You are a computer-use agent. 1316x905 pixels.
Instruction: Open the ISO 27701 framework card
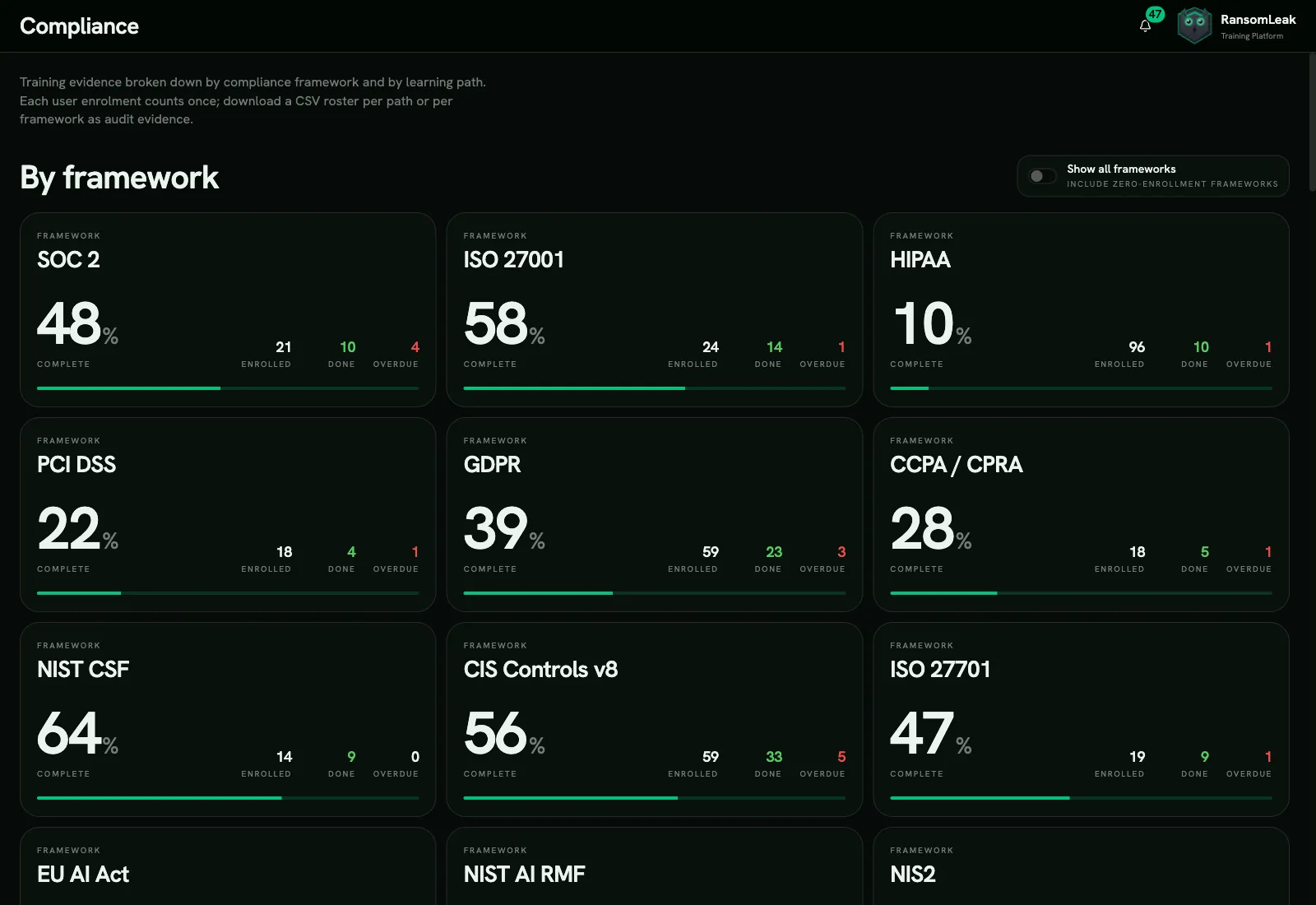(1081, 719)
